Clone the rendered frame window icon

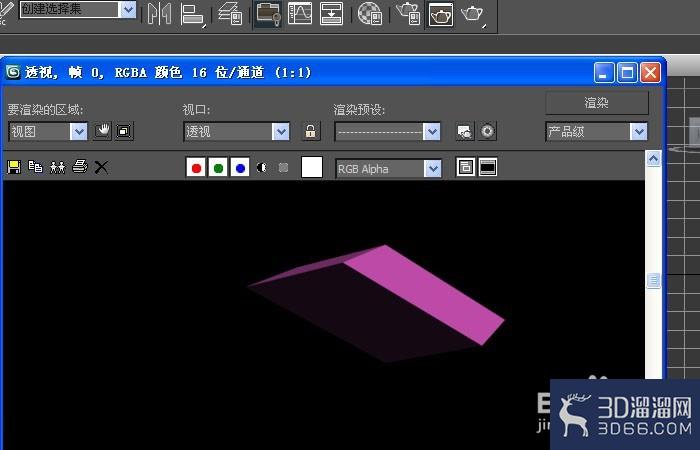[x=58, y=167]
